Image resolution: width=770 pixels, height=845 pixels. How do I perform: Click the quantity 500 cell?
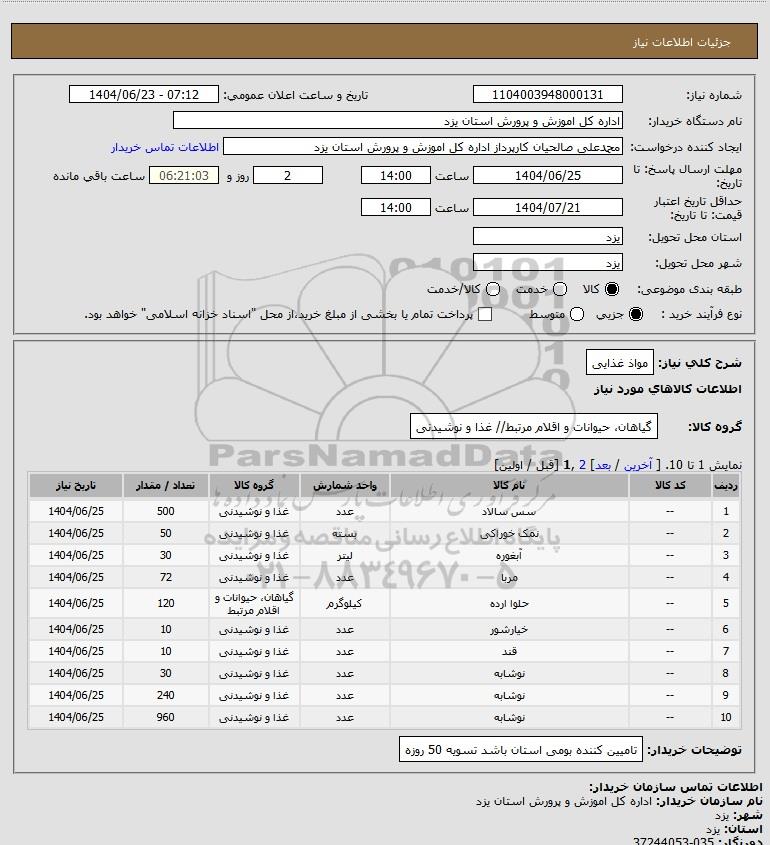(165, 511)
